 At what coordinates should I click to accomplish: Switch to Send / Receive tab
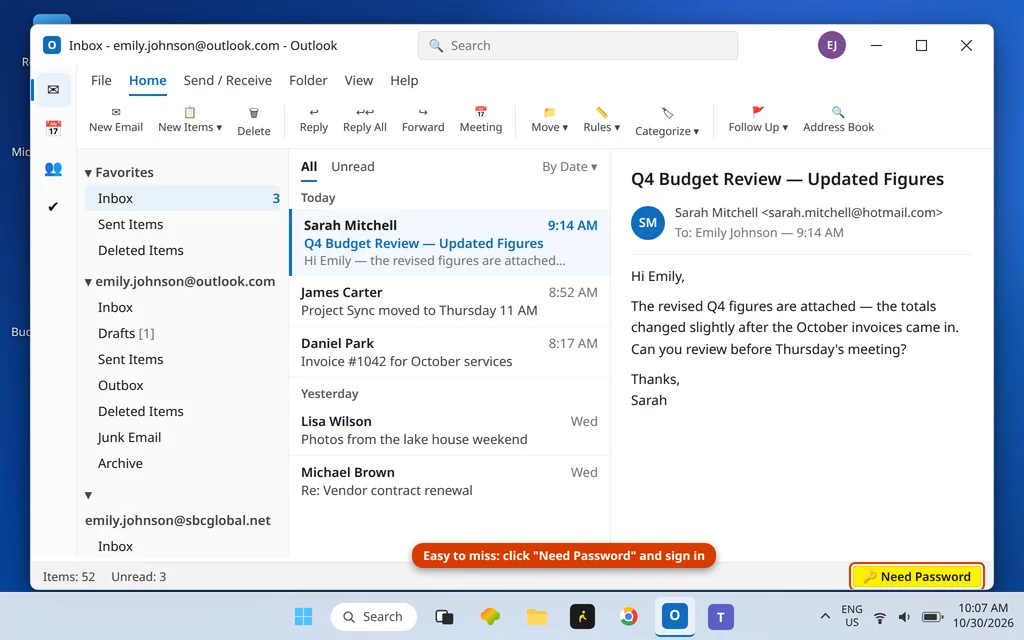tap(227, 80)
